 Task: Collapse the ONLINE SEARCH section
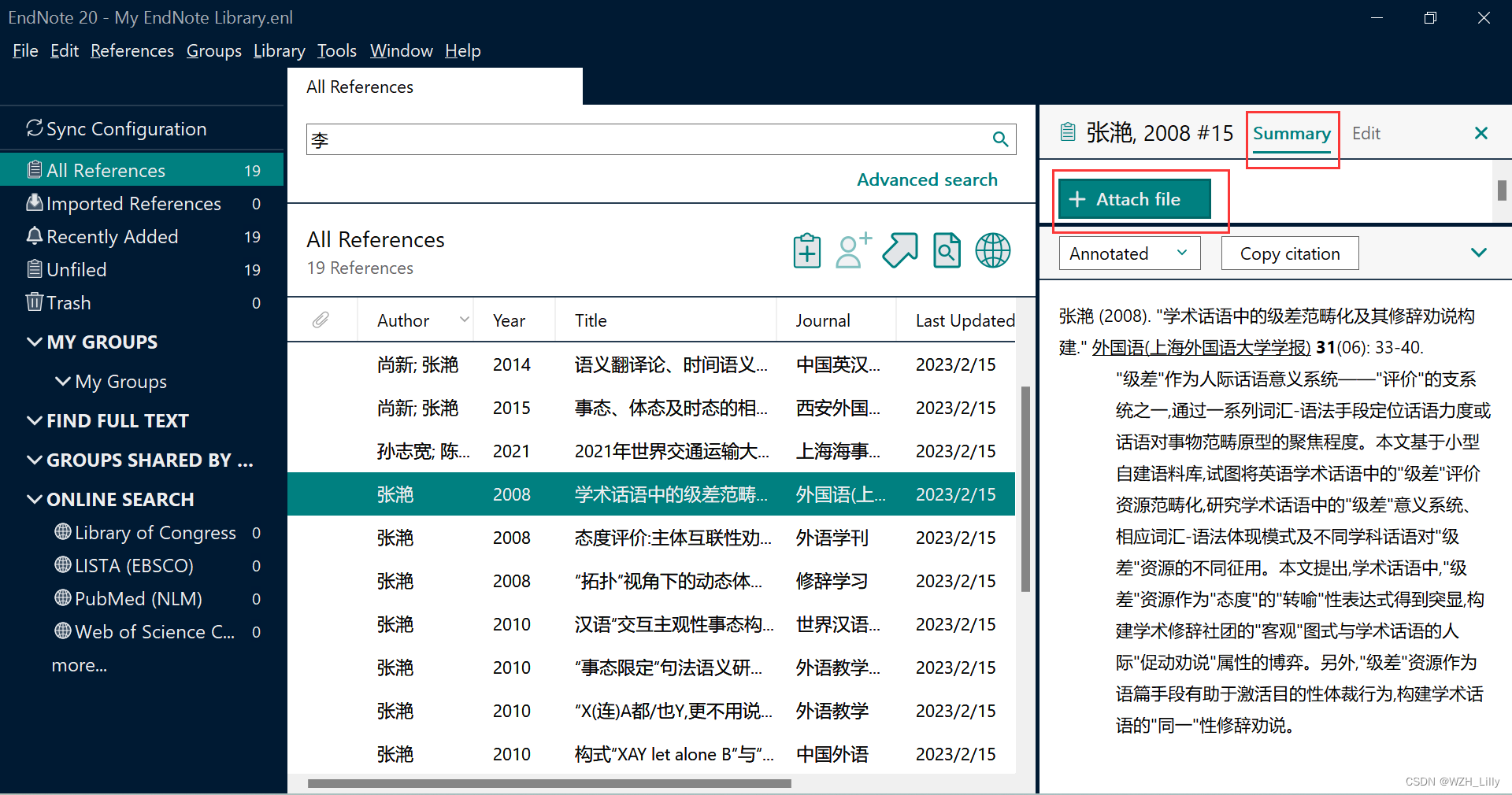click(x=34, y=499)
